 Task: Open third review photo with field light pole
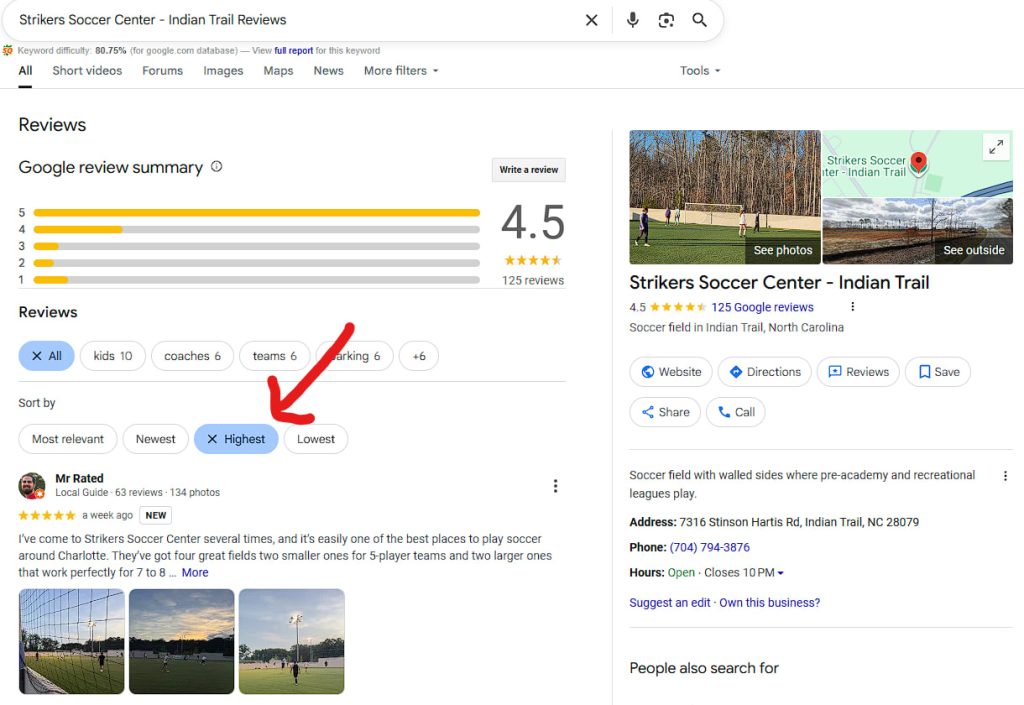click(291, 641)
